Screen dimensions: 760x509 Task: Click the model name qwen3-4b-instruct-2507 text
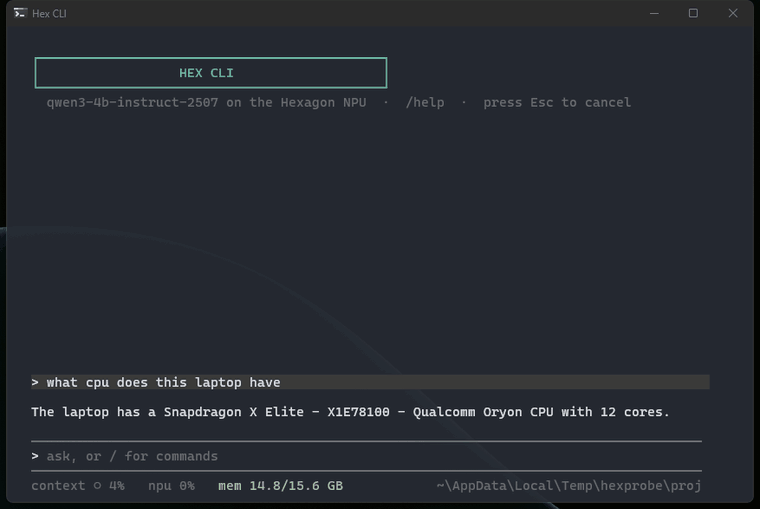coord(132,102)
